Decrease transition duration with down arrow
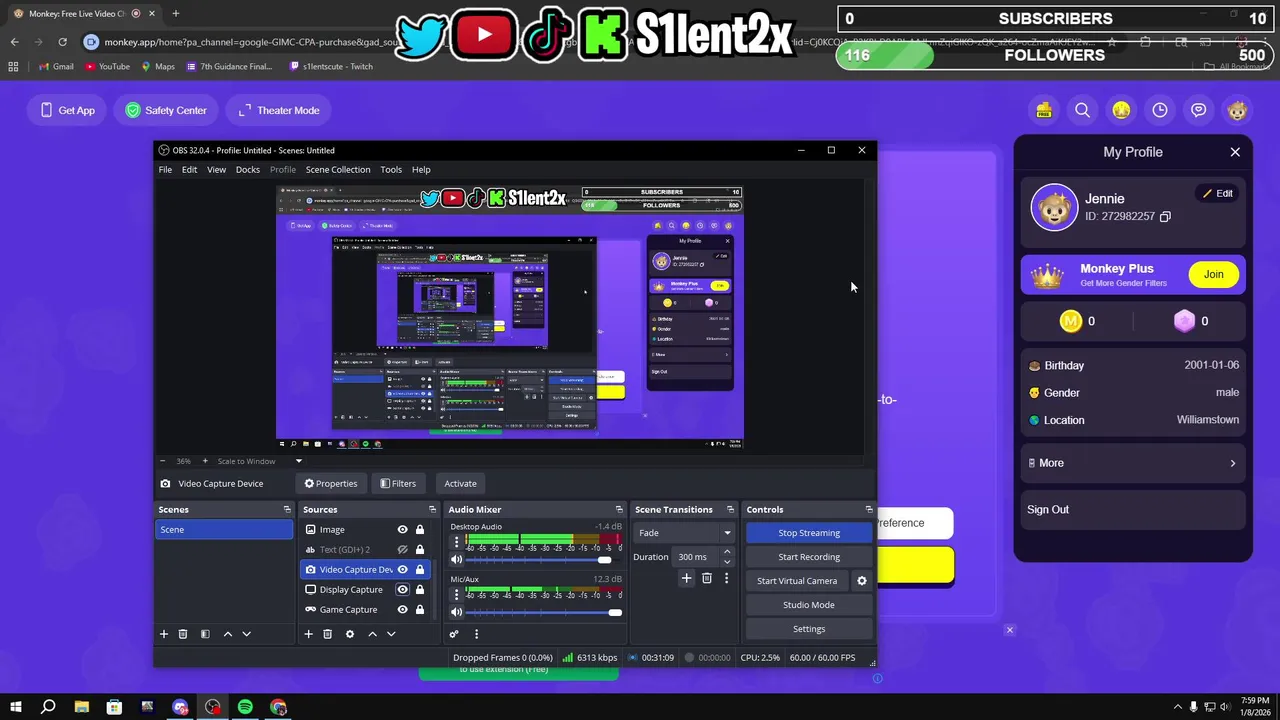The width and height of the screenshot is (1280, 720). [727, 561]
